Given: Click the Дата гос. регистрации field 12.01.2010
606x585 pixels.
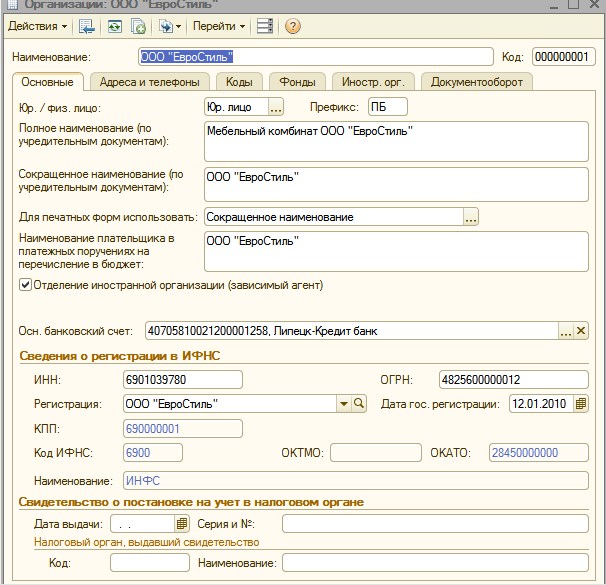Looking at the screenshot, I should click(x=541, y=404).
